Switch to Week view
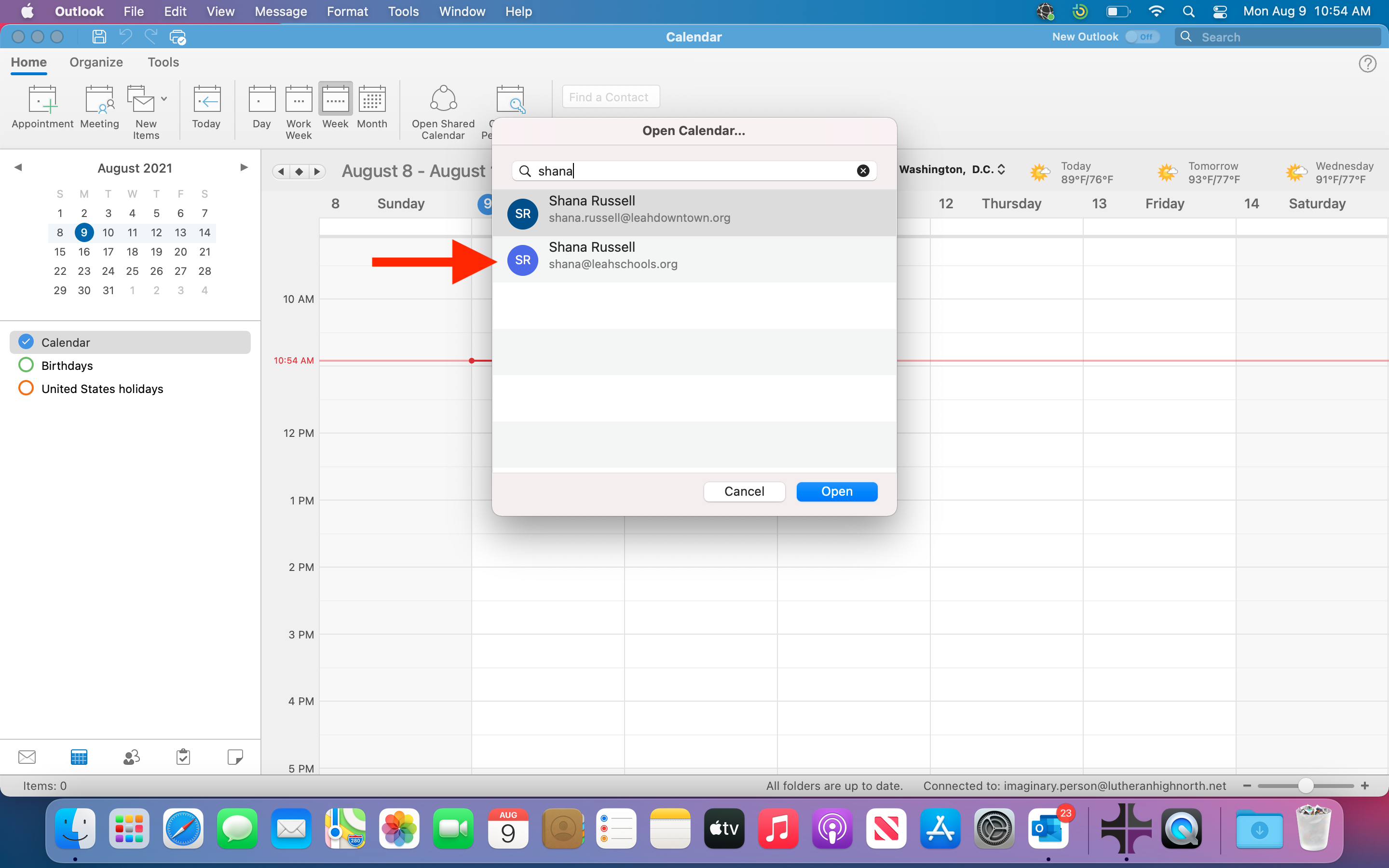The image size is (1389, 868). pyautogui.click(x=335, y=107)
